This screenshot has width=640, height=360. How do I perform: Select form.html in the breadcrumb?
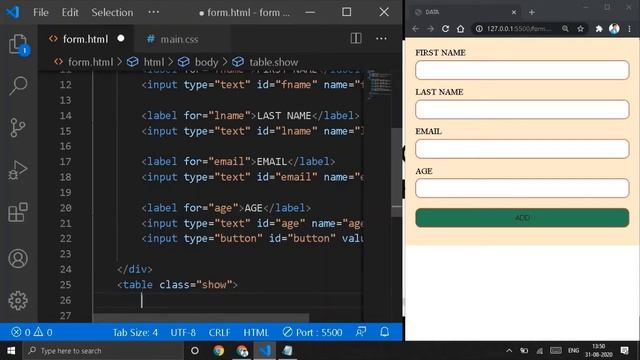[90, 62]
